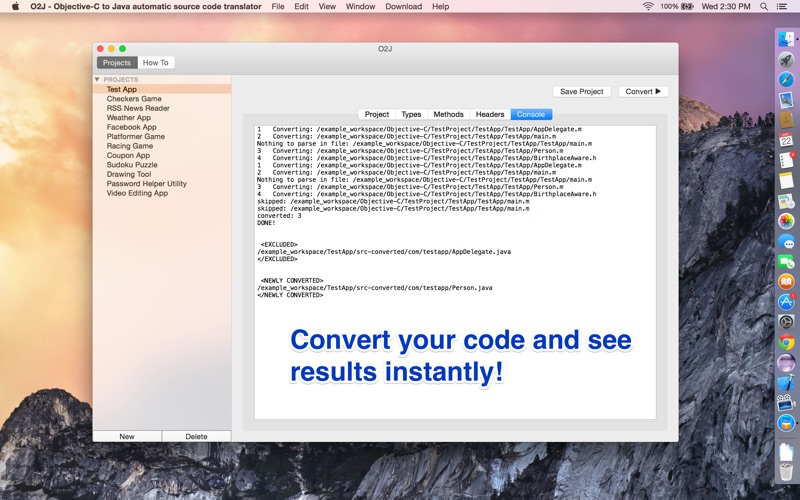Open Xcode in the dock
This screenshot has height=500, width=800.
pyautogui.click(x=786, y=383)
